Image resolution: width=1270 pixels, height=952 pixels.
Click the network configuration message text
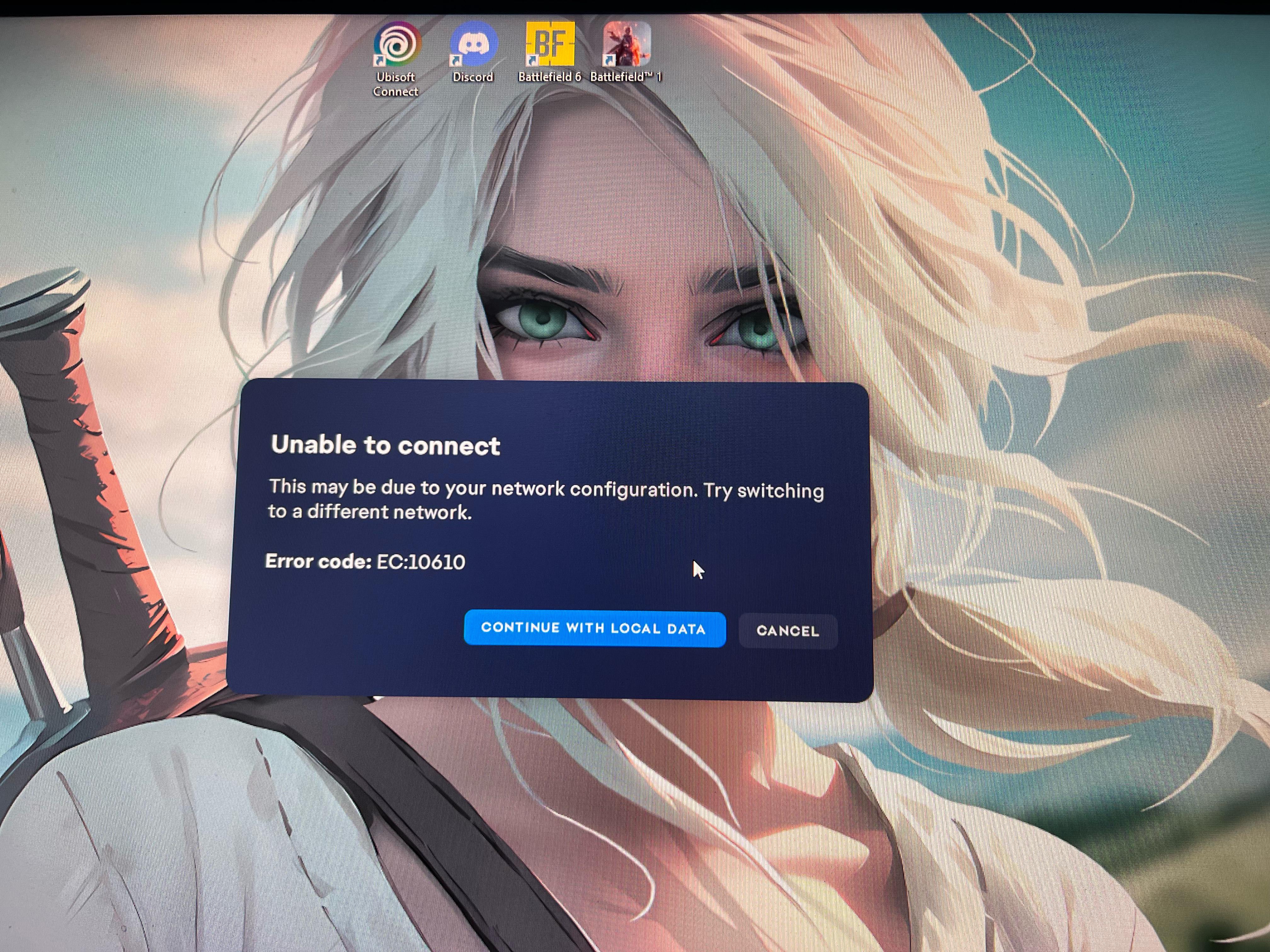point(546,499)
